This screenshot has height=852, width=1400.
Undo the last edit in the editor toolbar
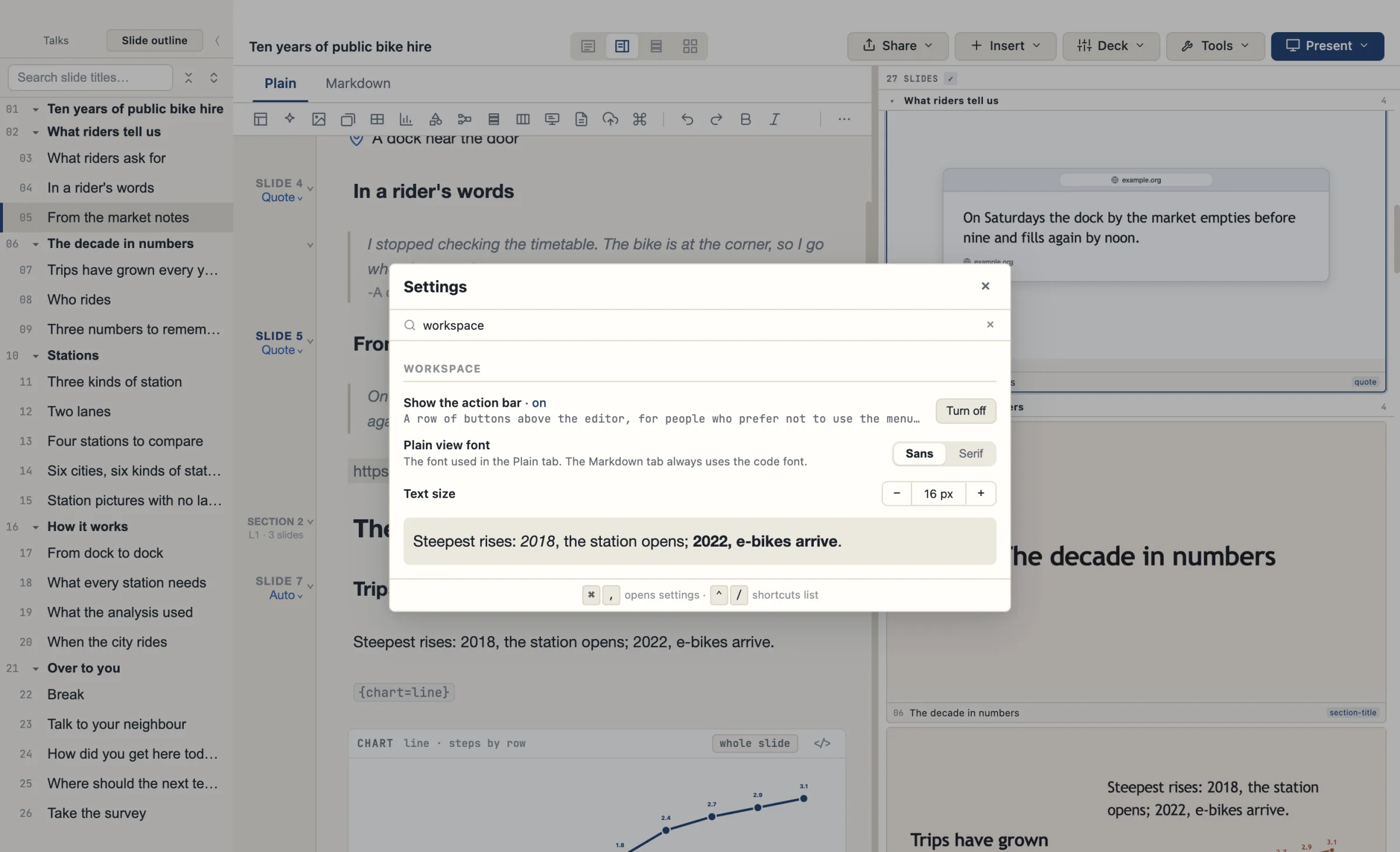pos(687,119)
